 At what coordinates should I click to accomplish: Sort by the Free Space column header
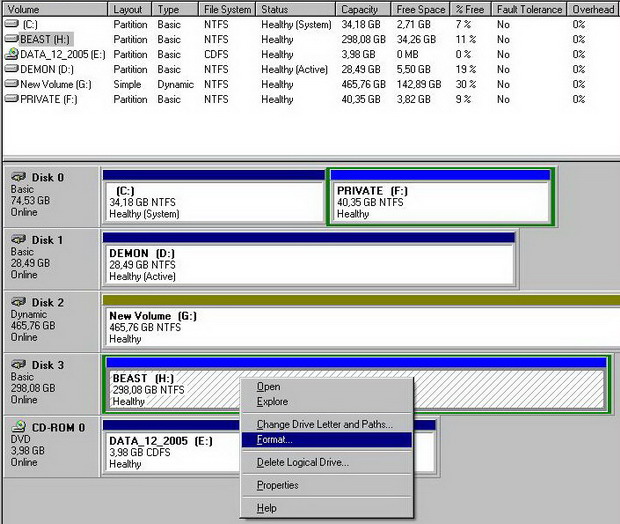[420, 9]
